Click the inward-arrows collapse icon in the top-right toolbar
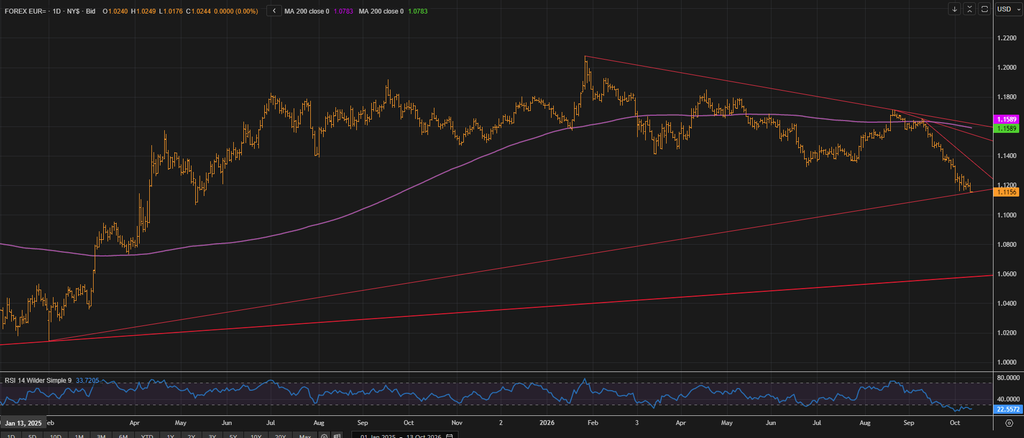1024x438 pixels. 969,8
